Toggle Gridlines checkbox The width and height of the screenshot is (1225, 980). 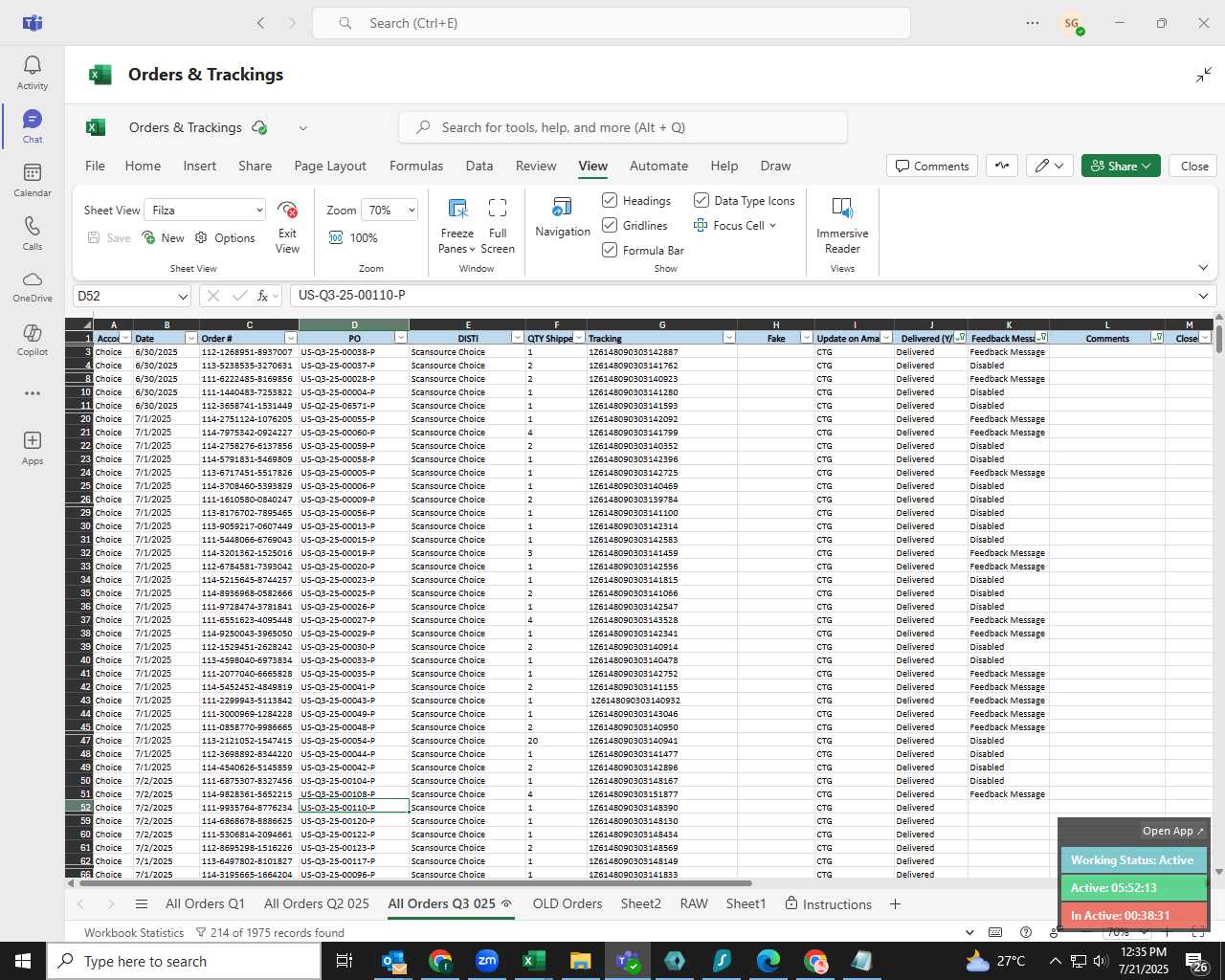(610, 225)
